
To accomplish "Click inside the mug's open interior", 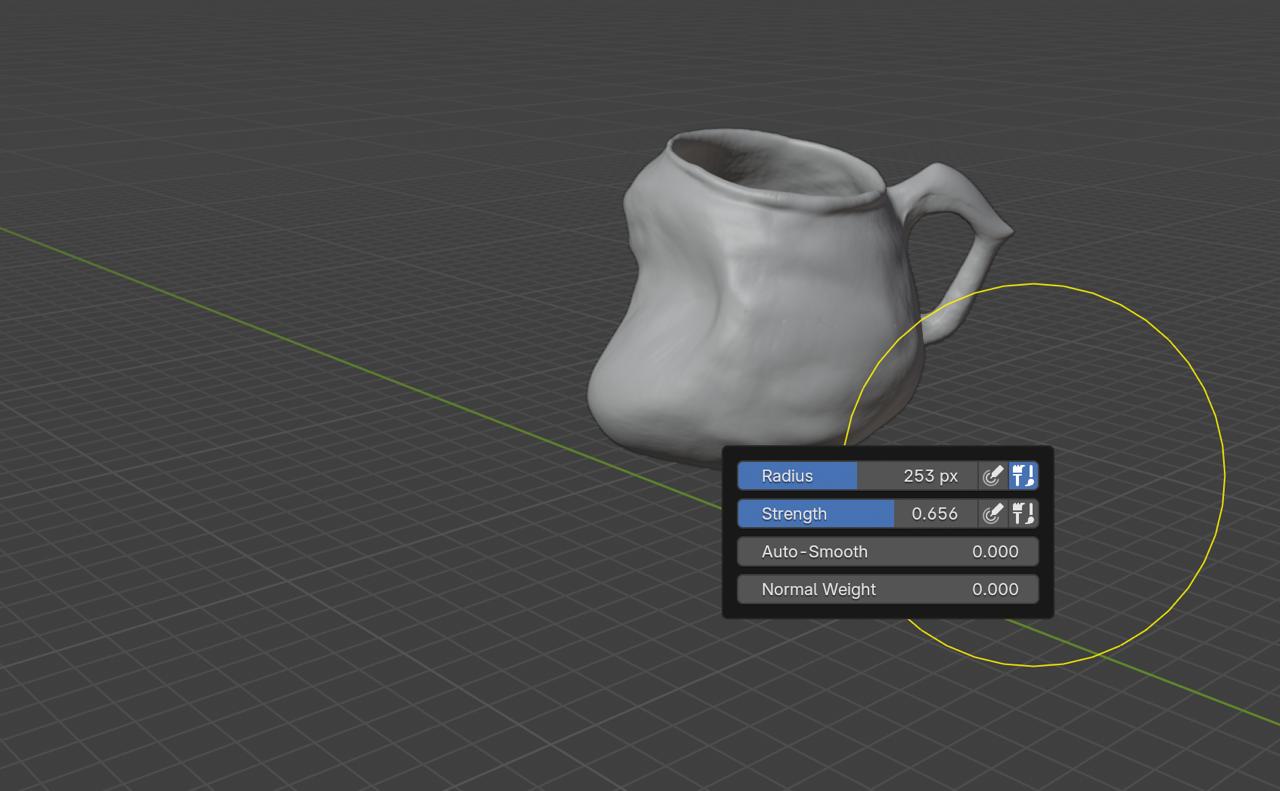I will click(x=760, y=165).
